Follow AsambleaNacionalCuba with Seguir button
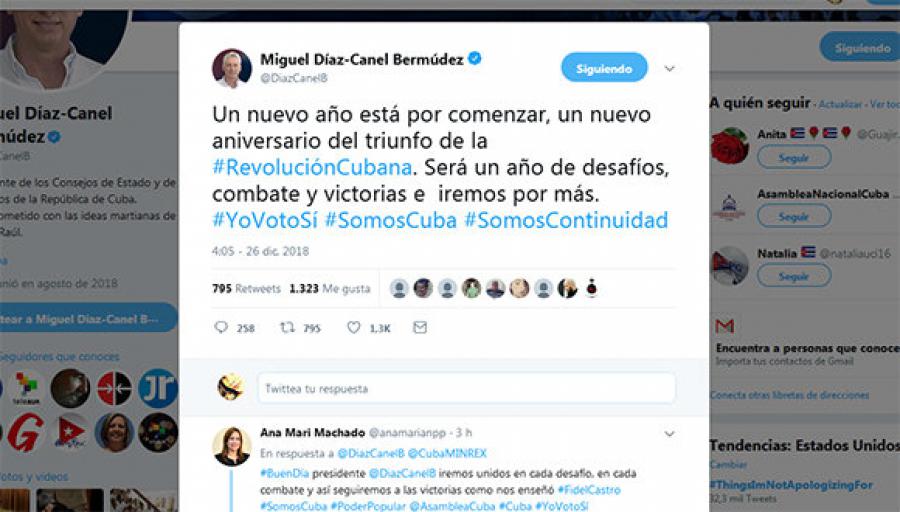 [794, 216]
